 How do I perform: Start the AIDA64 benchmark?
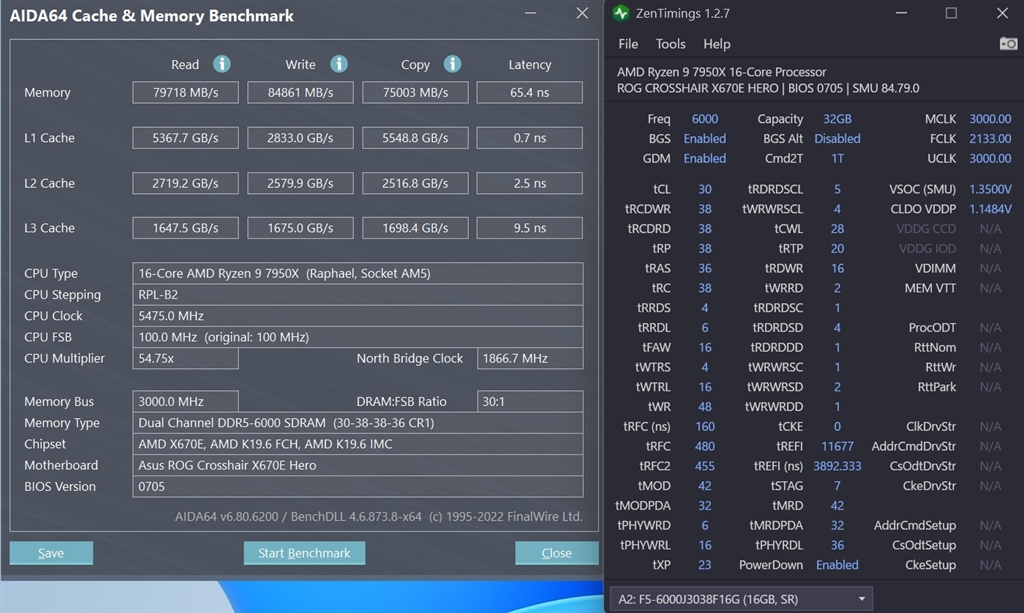[x=304, y=553]
